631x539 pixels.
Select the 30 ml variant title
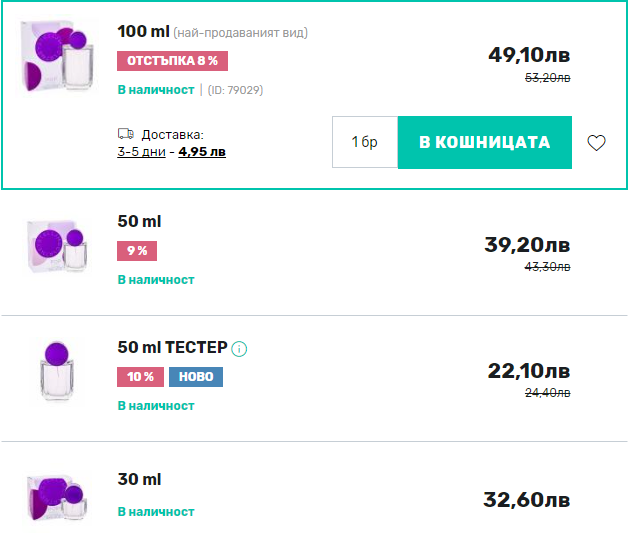[139, 480]
